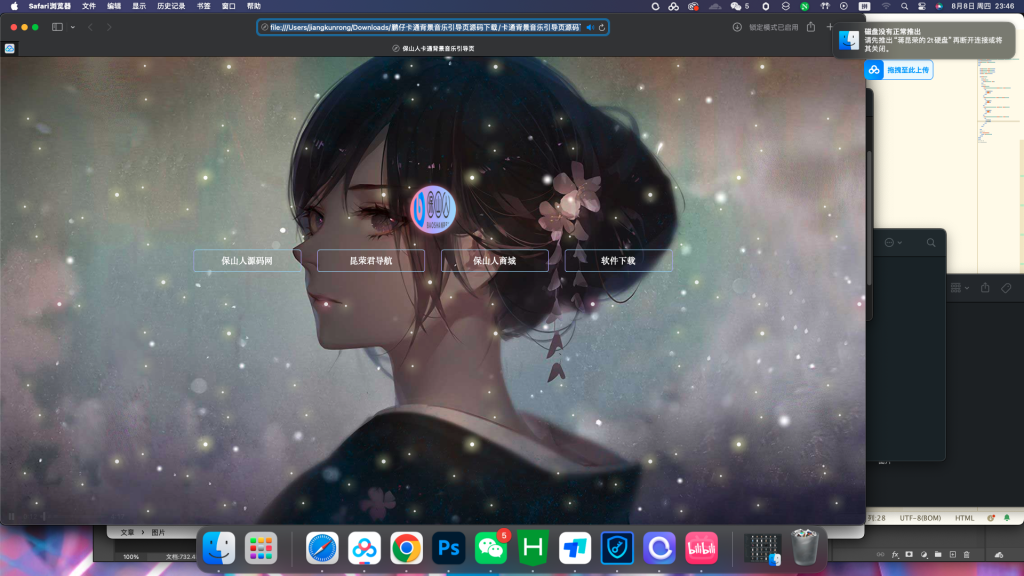The height and width of the screenshot is (576, 1024).
Task: Toggle the Safari sidebar button
Action: (57, 27)
